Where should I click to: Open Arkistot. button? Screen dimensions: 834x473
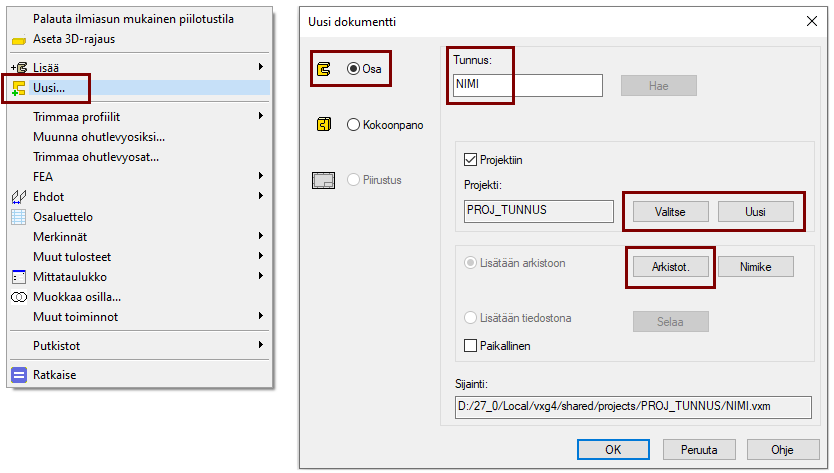pyautogui.click(x=670, y=267)
